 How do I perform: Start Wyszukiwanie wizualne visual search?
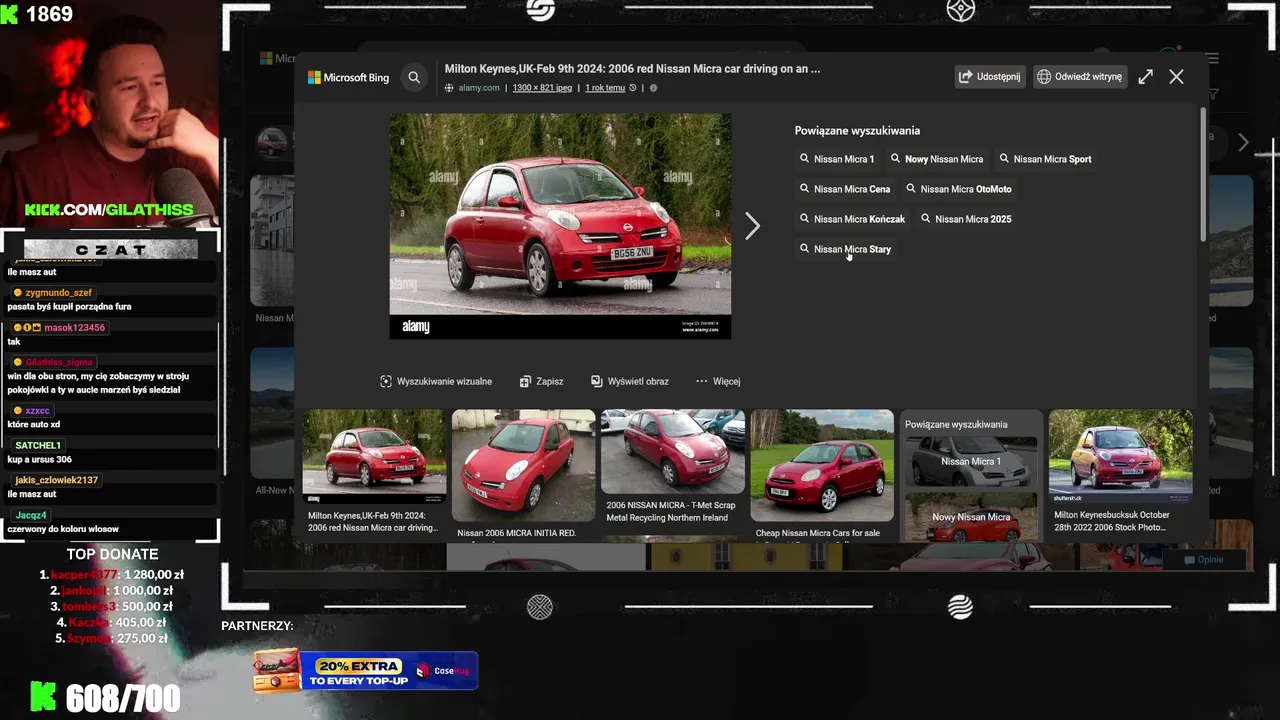[436, 381]
